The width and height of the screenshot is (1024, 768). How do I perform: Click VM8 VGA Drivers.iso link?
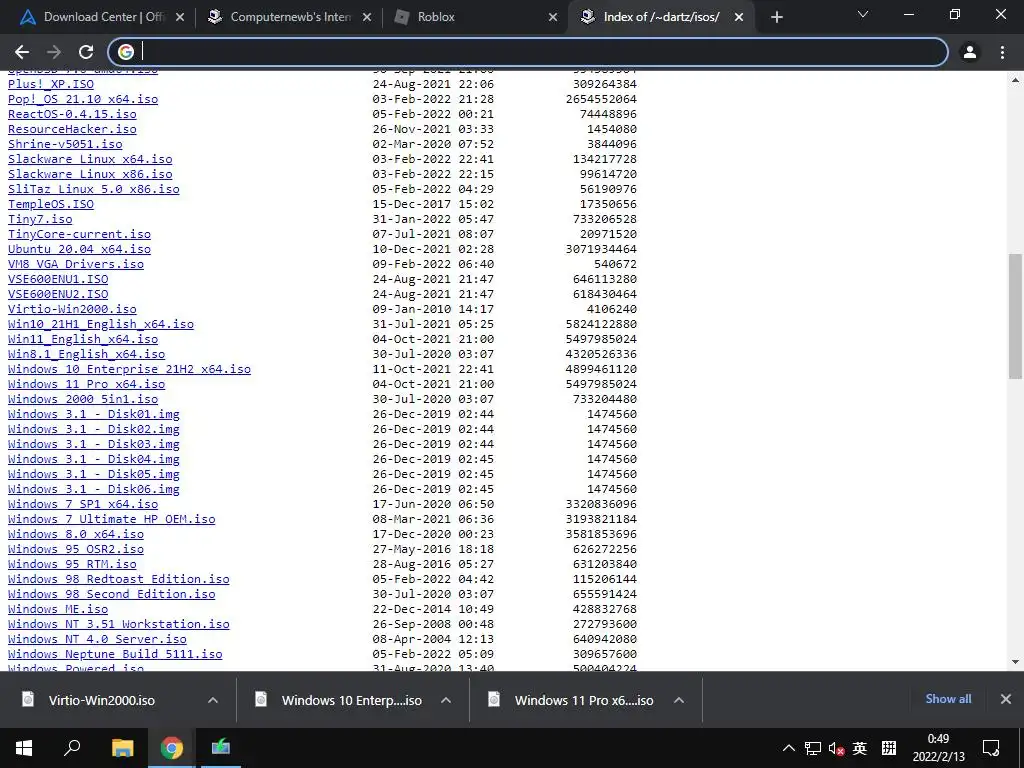click(x=76, y=264)
